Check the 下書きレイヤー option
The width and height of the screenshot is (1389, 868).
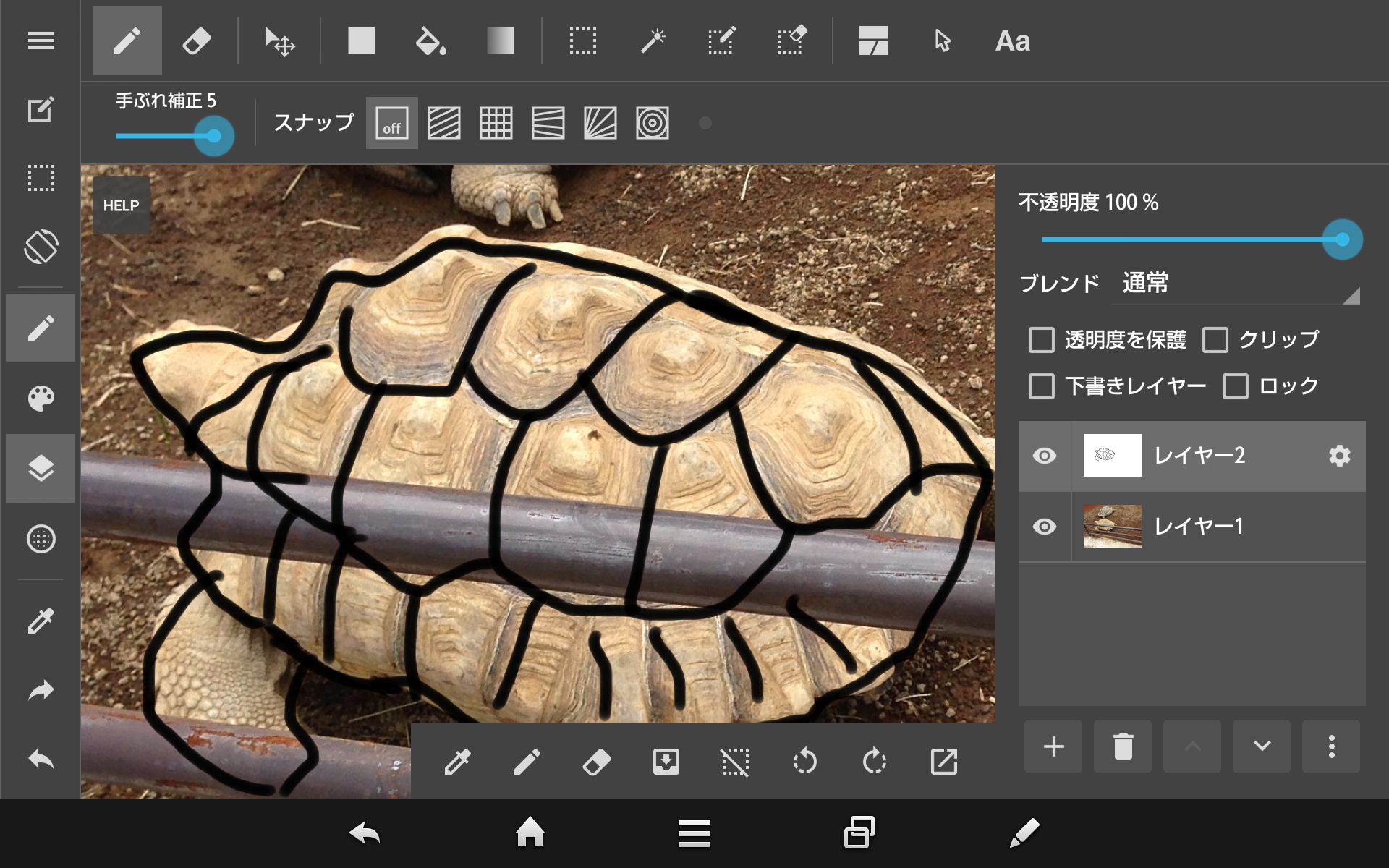pyautogui.click(x=1042, y=386)
